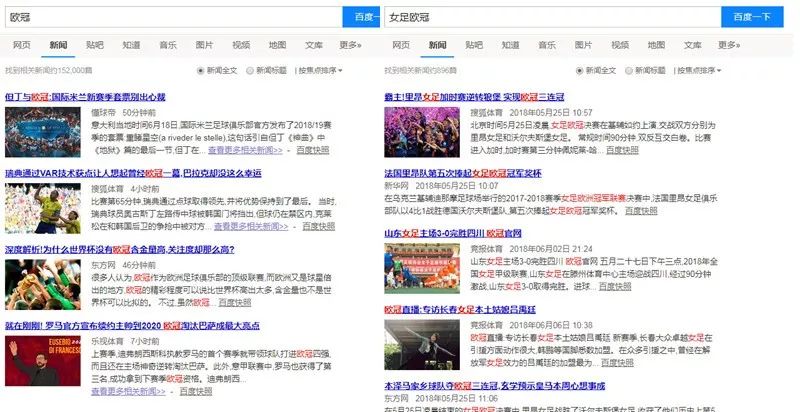Switch to 音乐 tab on the 女足欧冠 results page
The width and height of the screenshot is (800, 412).
(x=547, y=45)
